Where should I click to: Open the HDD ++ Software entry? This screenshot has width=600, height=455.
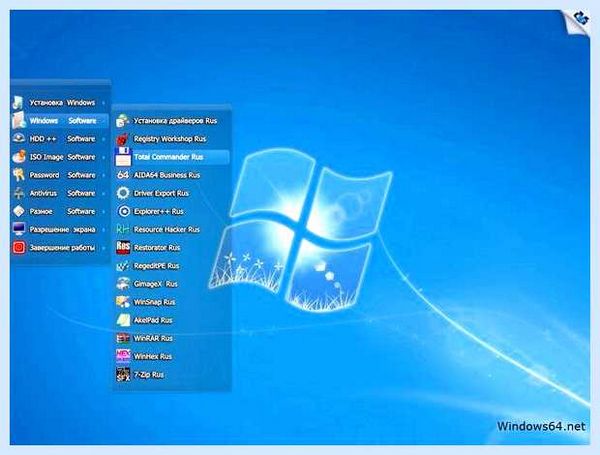click(x=60, y=139)
